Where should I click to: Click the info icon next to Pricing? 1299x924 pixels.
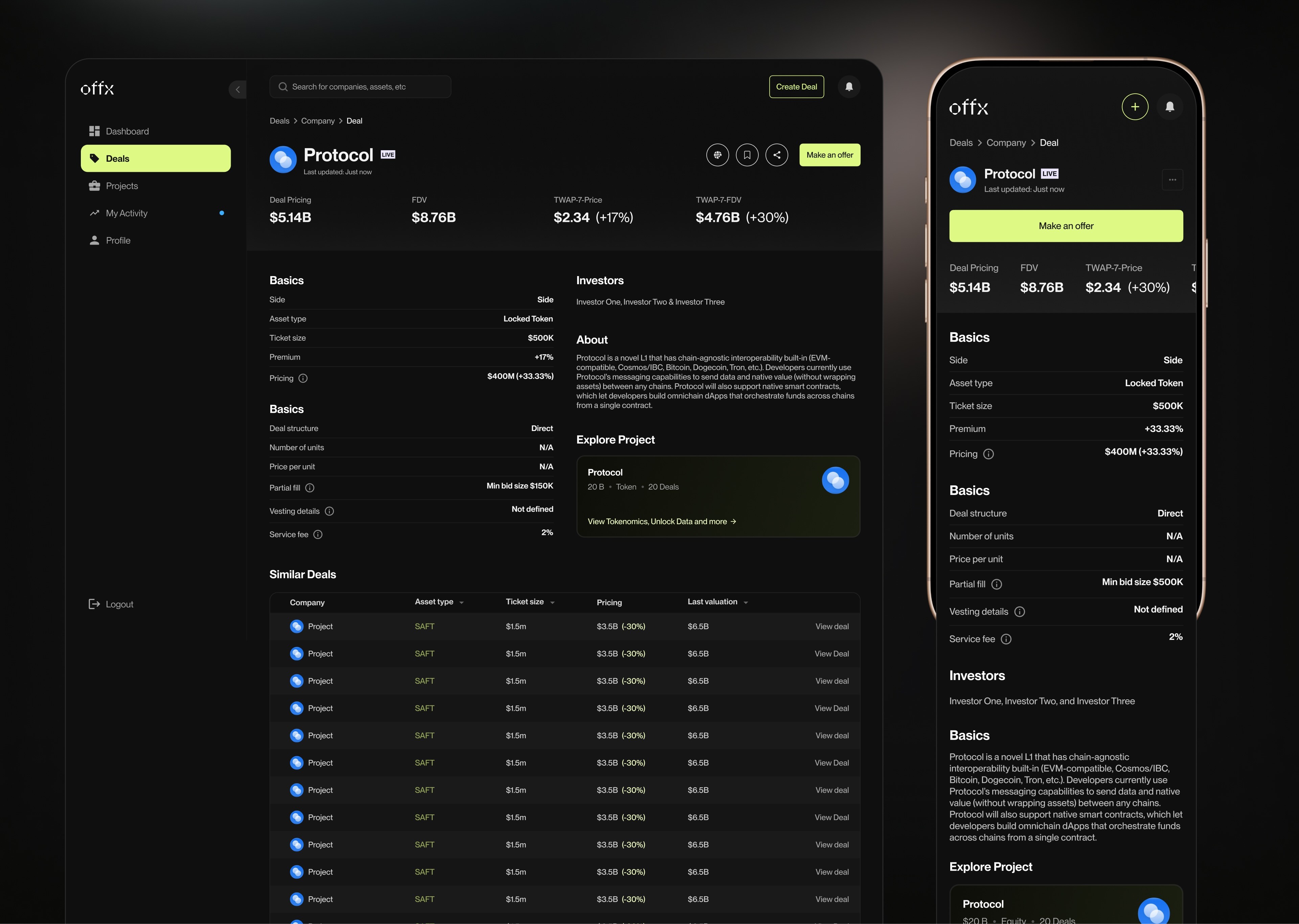pyautogui.click(x=303, y=378)
